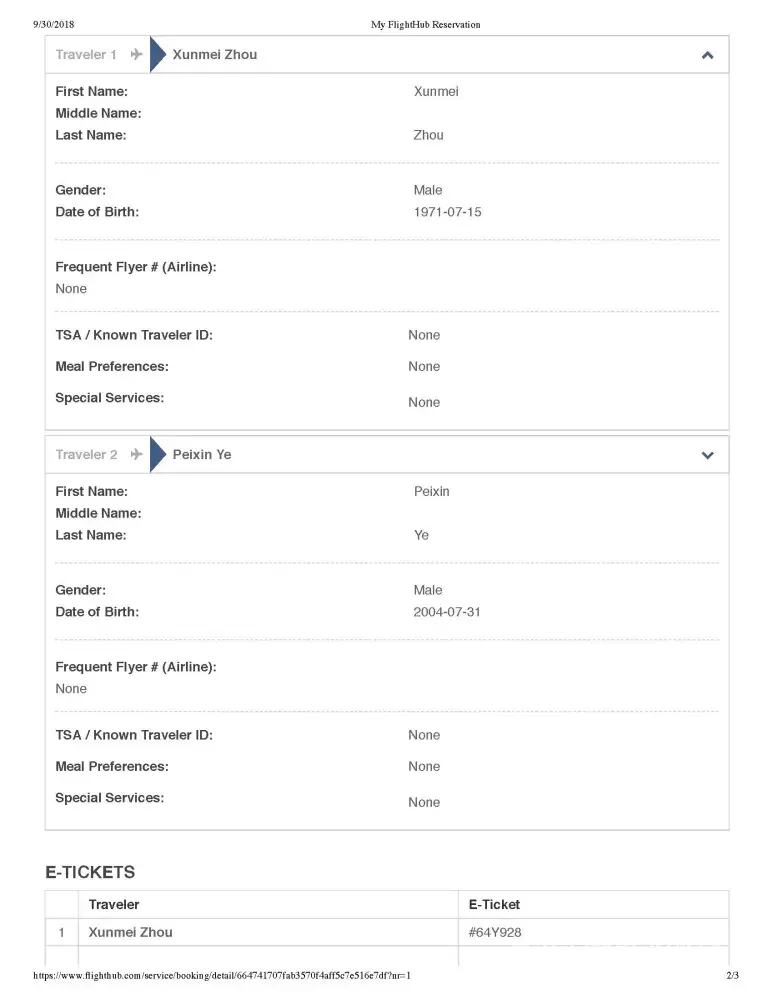Click the Traveler column header
The width and height of the screenshot is (773, 1000).
114,905
